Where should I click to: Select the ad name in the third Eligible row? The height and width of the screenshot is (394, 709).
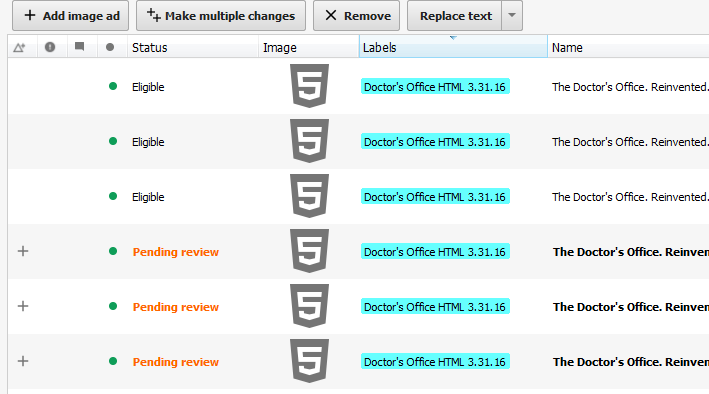(630, 197)
